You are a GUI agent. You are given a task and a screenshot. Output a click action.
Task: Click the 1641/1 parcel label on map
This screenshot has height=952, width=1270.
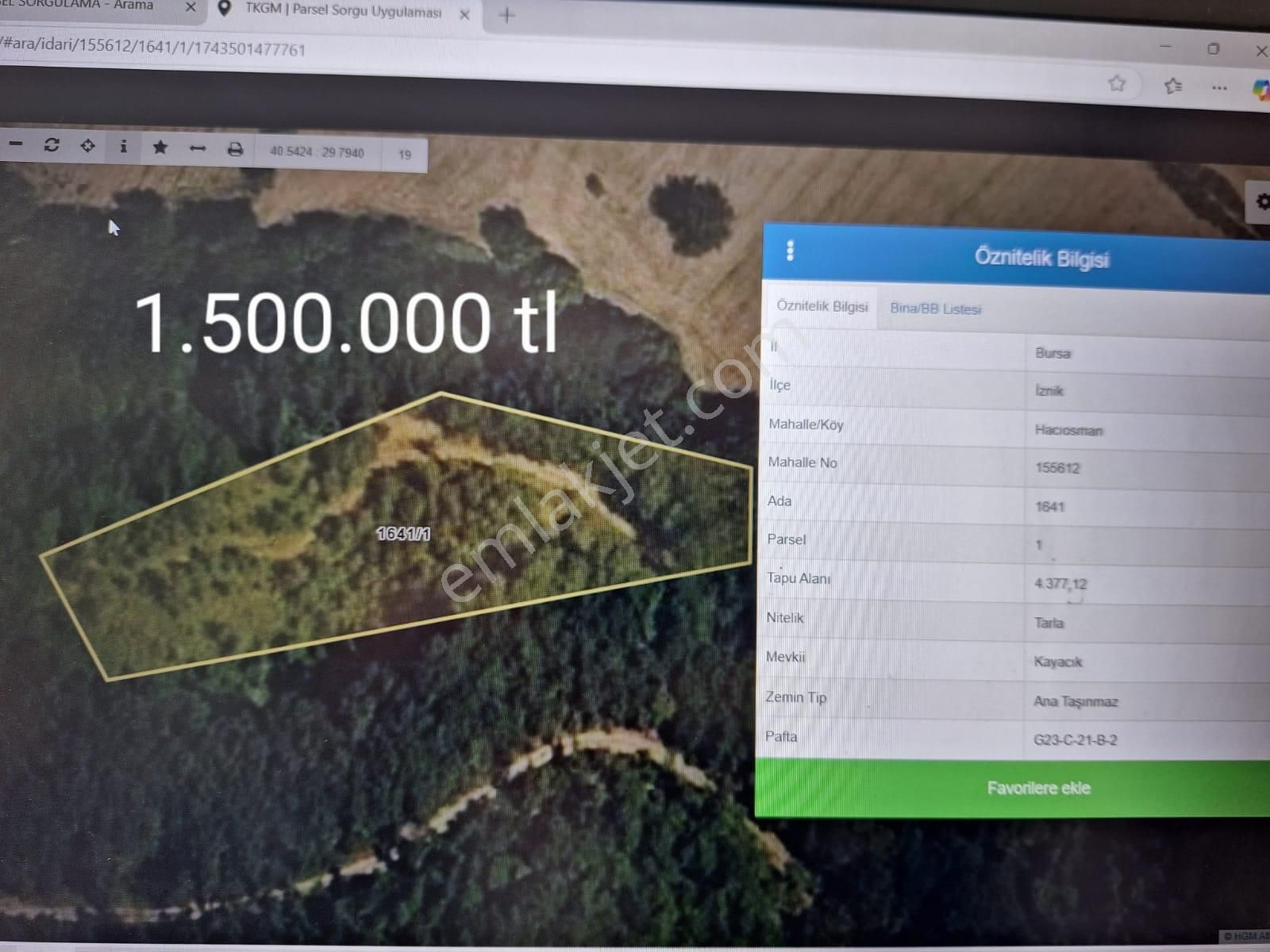click(x=403, y=534)
